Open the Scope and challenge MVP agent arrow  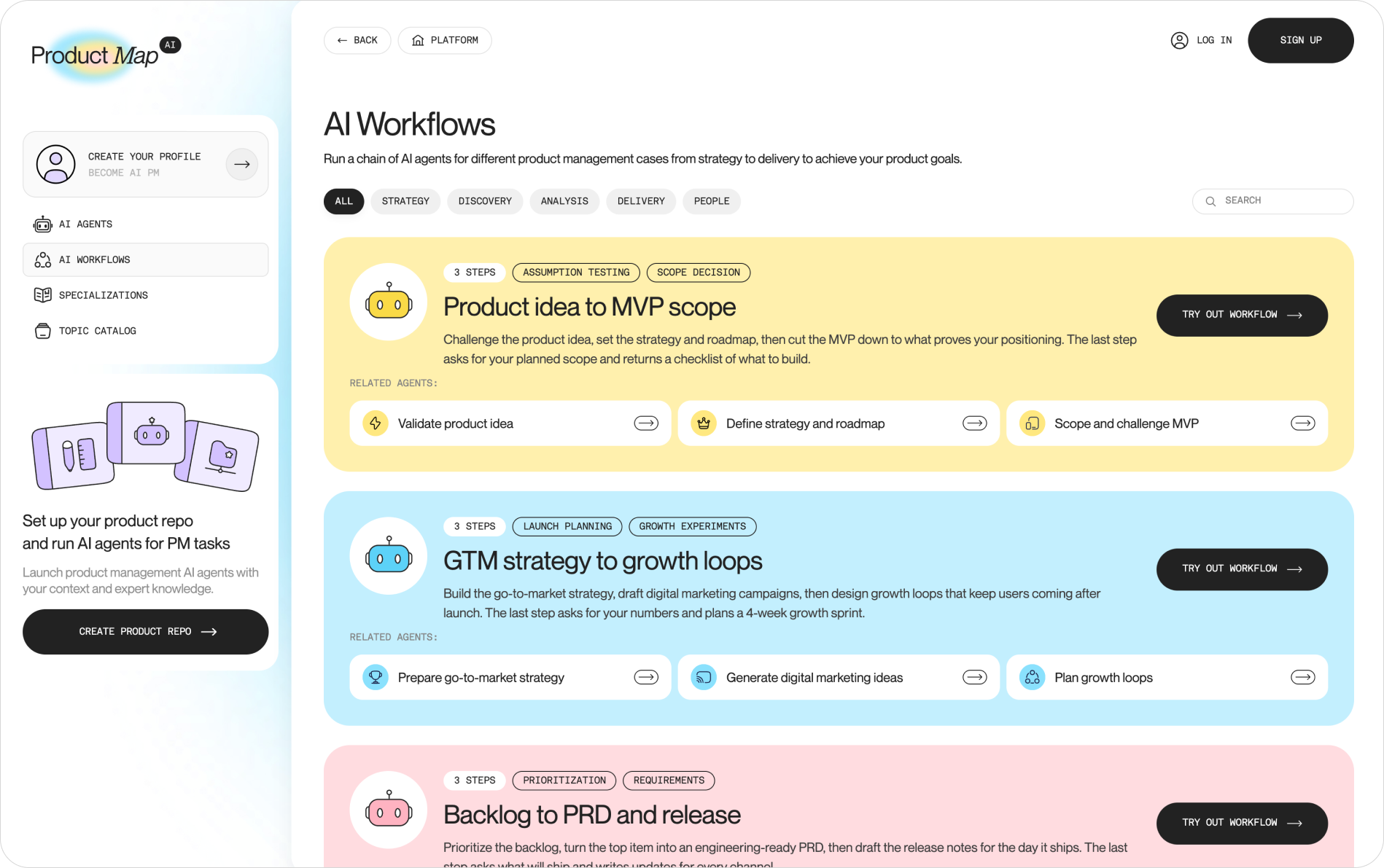1303,423
